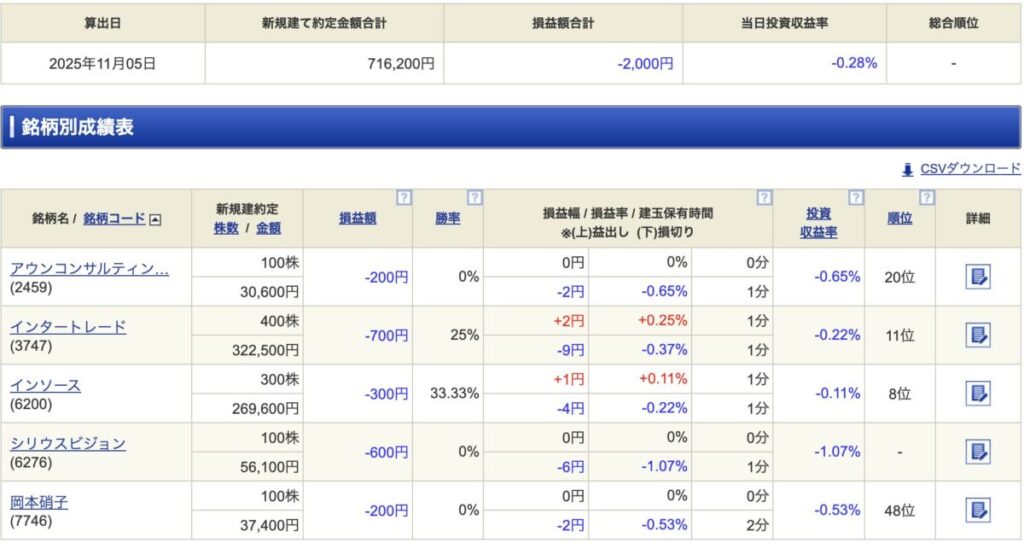The image size is (1024, 543).
Task: Open the シリウスビジョン stock name link
Action: [x=68, y=443]
